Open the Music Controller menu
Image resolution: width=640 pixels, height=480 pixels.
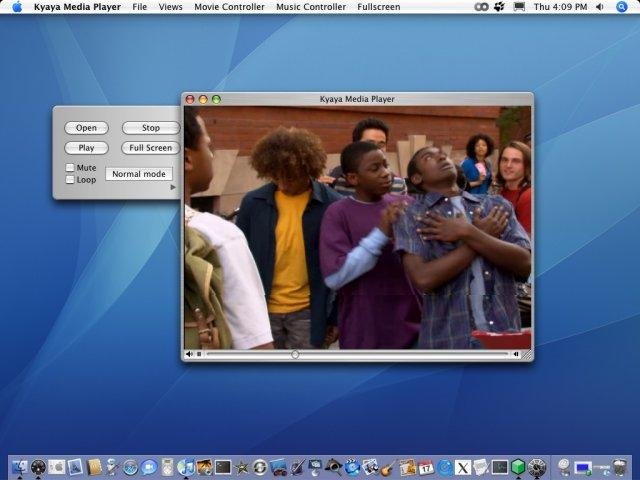[x=311, y=7]
